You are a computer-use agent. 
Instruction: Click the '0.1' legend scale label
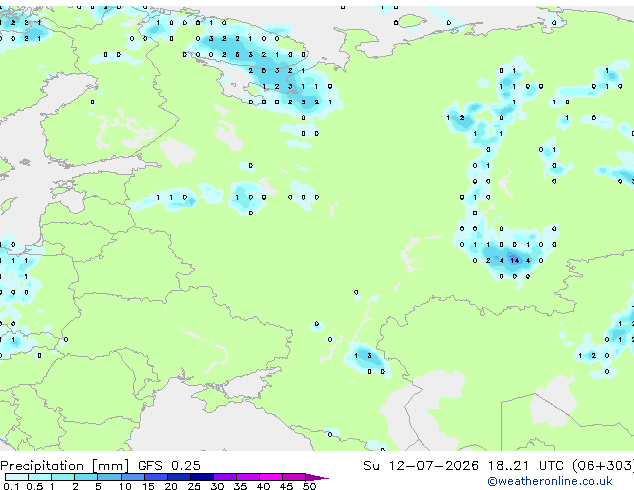(x=11, y=486)
